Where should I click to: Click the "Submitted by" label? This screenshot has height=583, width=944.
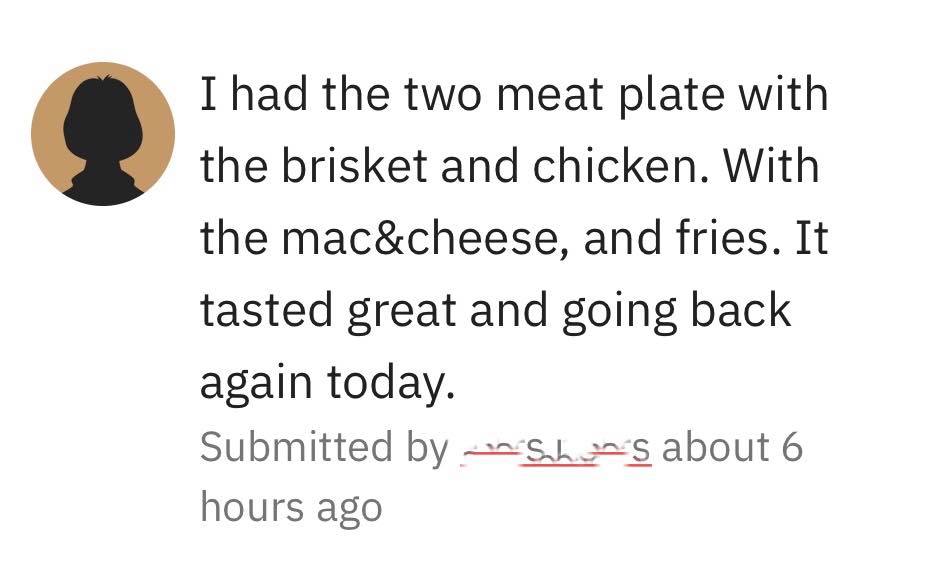coord(324,448)
